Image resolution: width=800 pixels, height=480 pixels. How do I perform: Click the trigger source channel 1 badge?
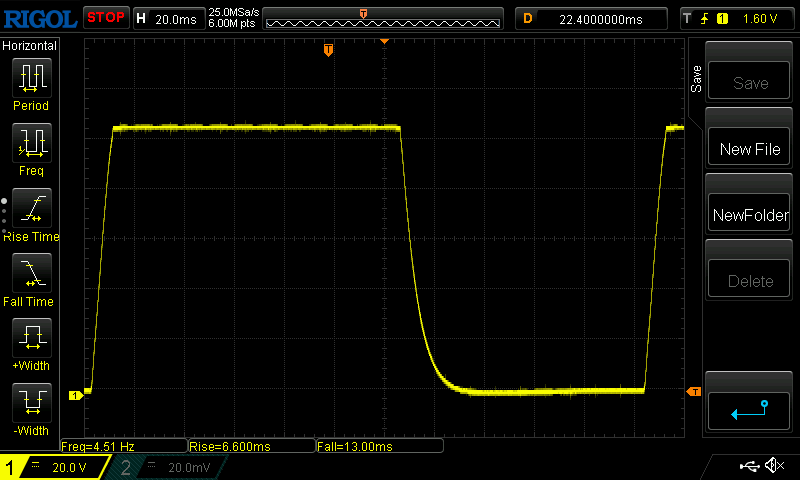coord(722,19)
